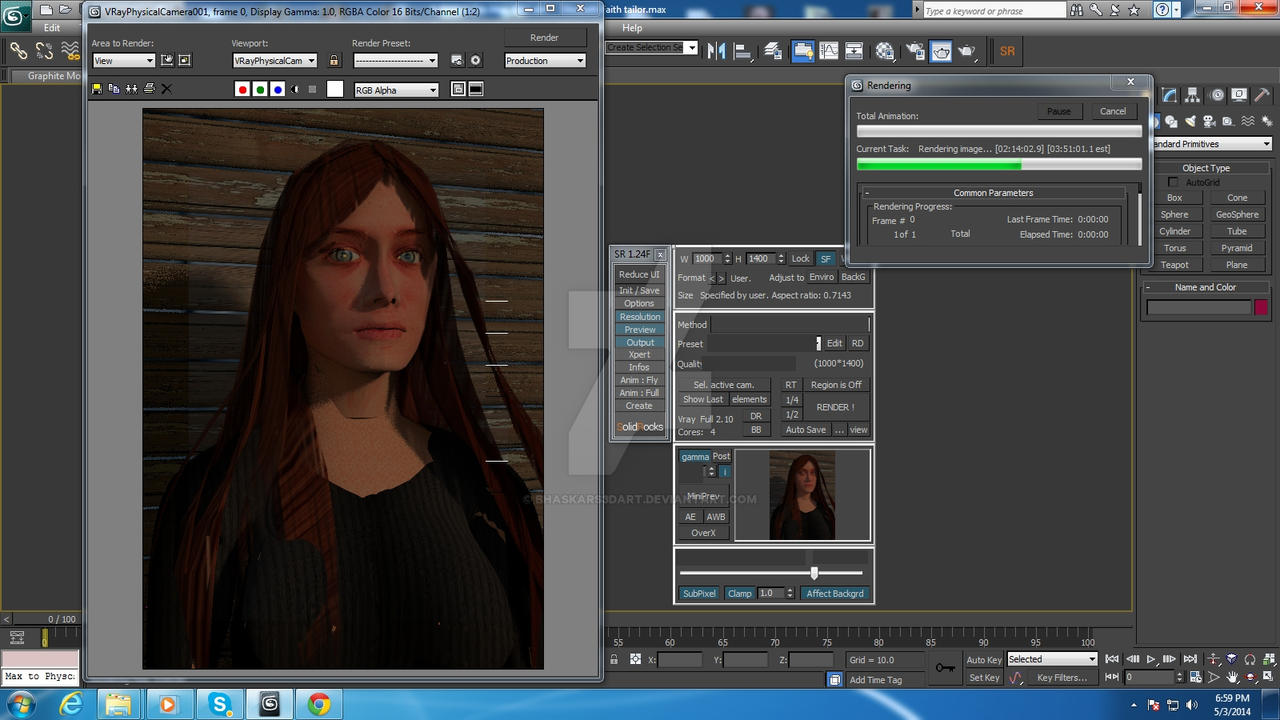Toggle the viewport lock in render dialog

[334, 60]
